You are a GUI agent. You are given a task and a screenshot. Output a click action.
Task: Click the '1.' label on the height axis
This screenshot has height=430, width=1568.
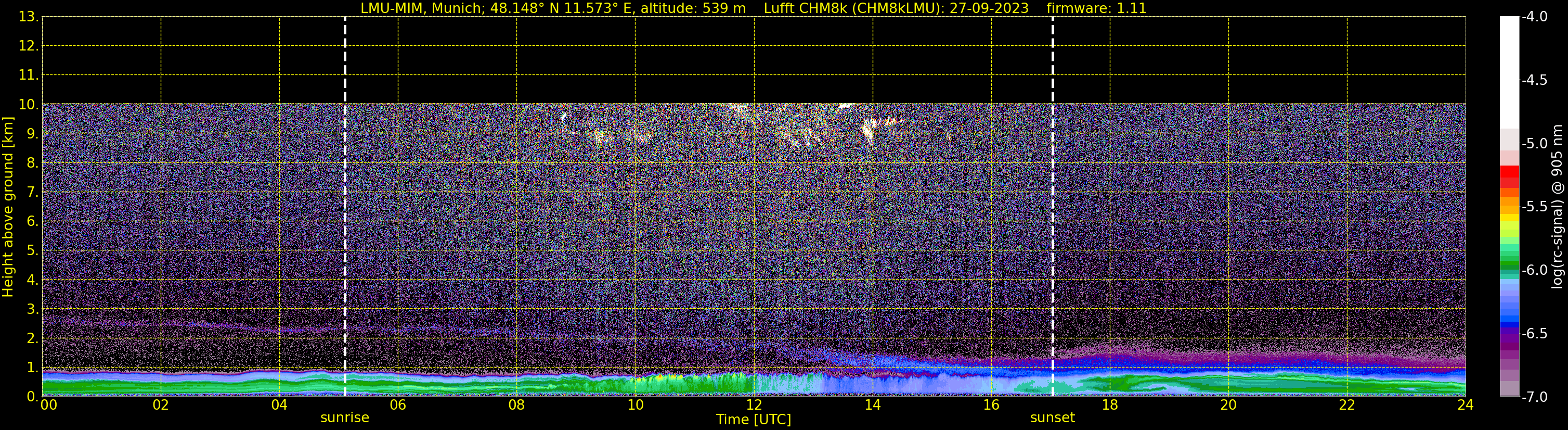point(32,367)
